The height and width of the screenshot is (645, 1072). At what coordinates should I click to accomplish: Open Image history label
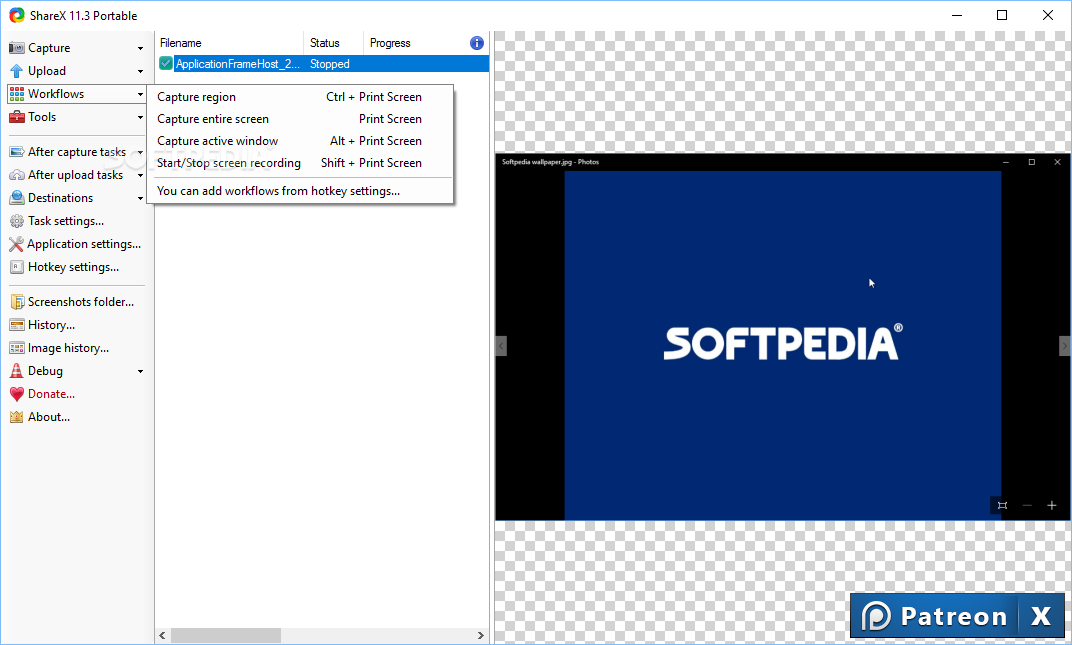point(68,348)
